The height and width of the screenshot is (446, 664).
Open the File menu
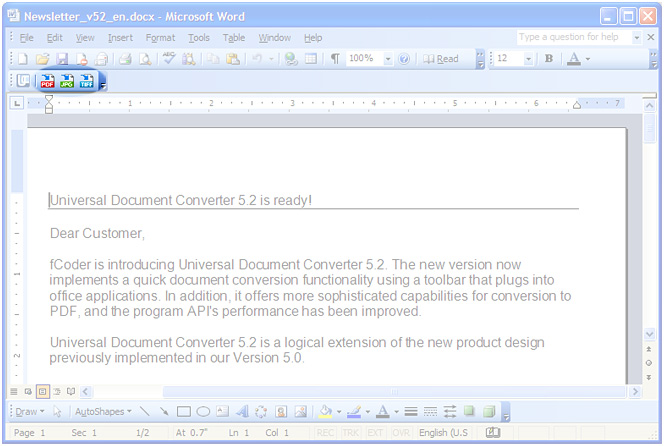tap(26, 38)
